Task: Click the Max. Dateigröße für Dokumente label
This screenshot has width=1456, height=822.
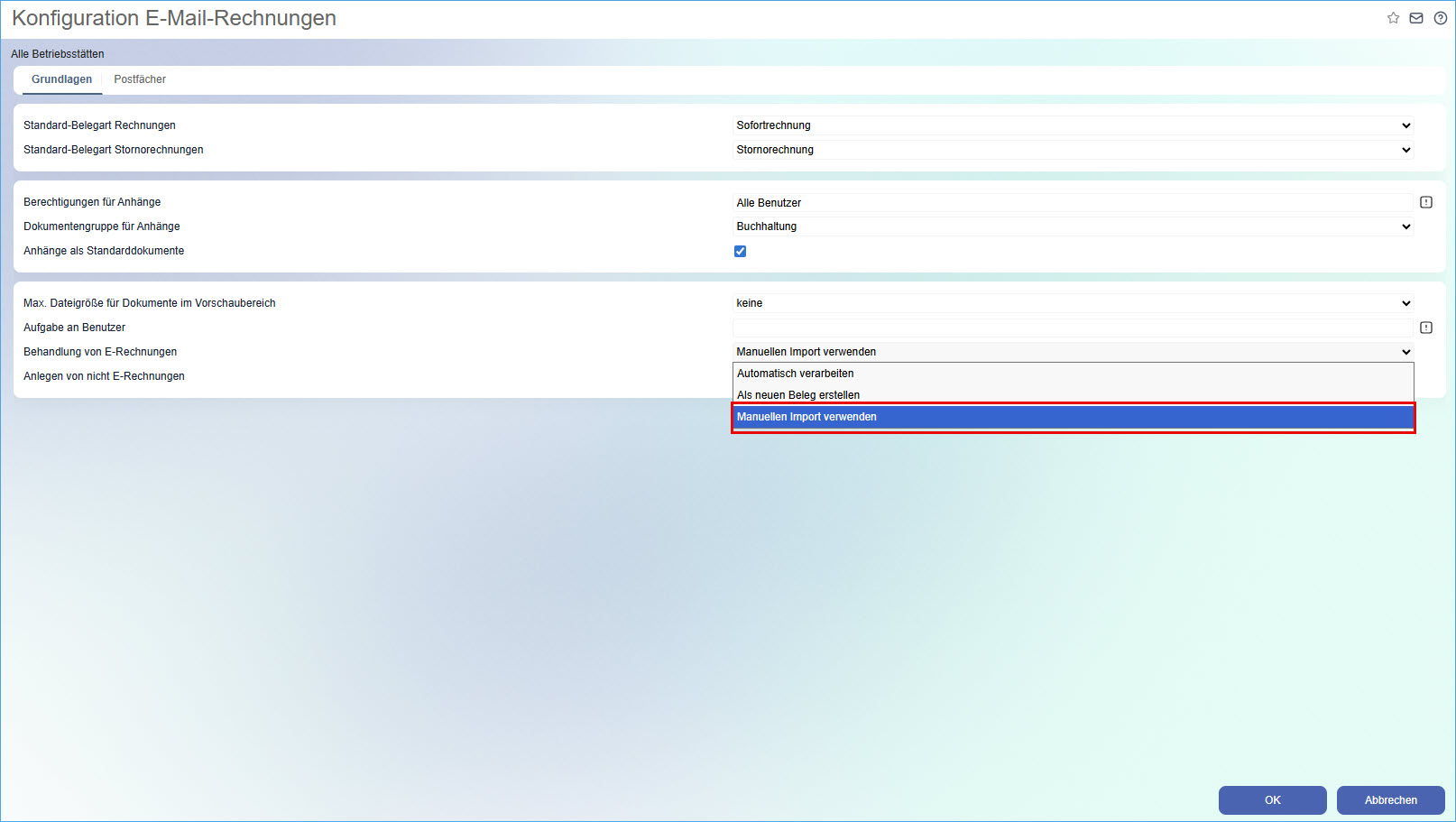Action: pos(150,303)
